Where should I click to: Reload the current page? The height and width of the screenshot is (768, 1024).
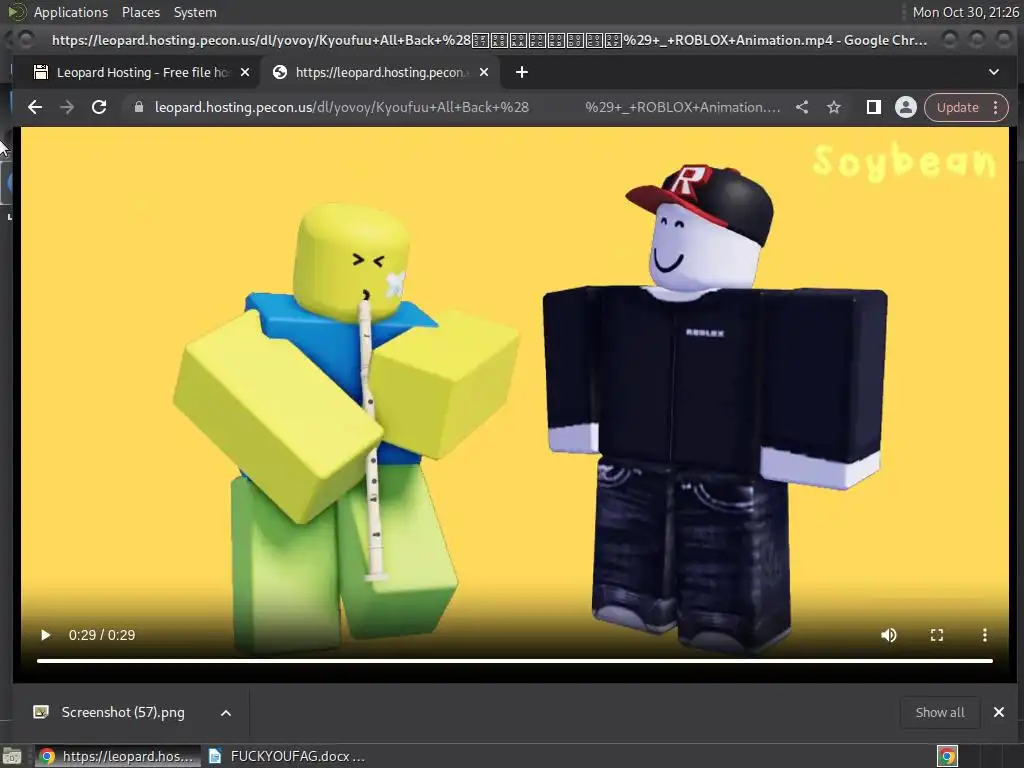pos(99,107)
